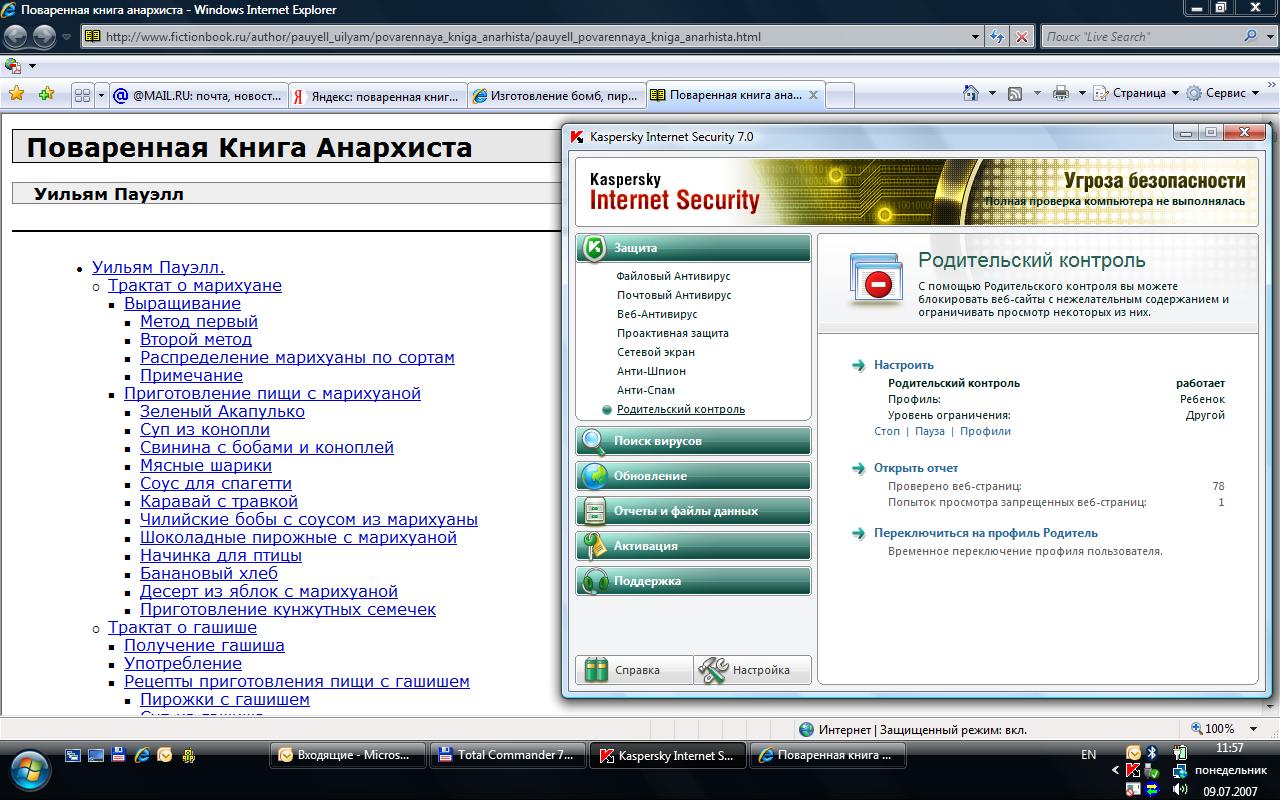The height and width of the screenshot is (800, 1280).
Task: Click the browser Forward arrow button
Action: click(x=44, y=37)
